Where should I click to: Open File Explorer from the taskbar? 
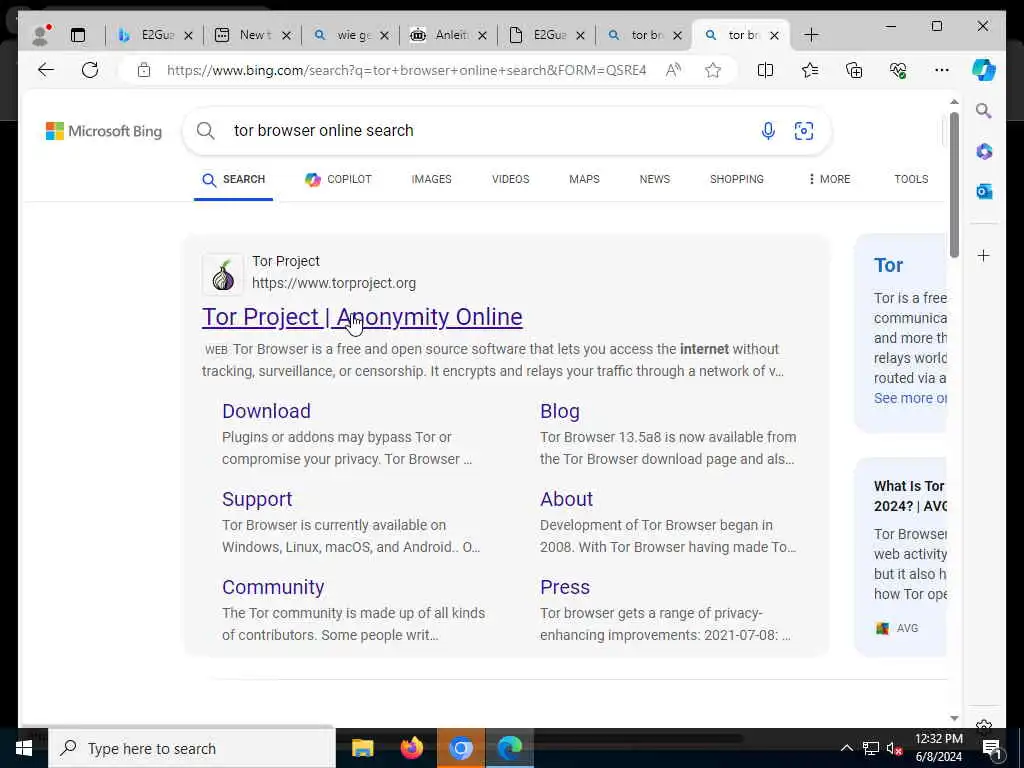coord(362,748)
